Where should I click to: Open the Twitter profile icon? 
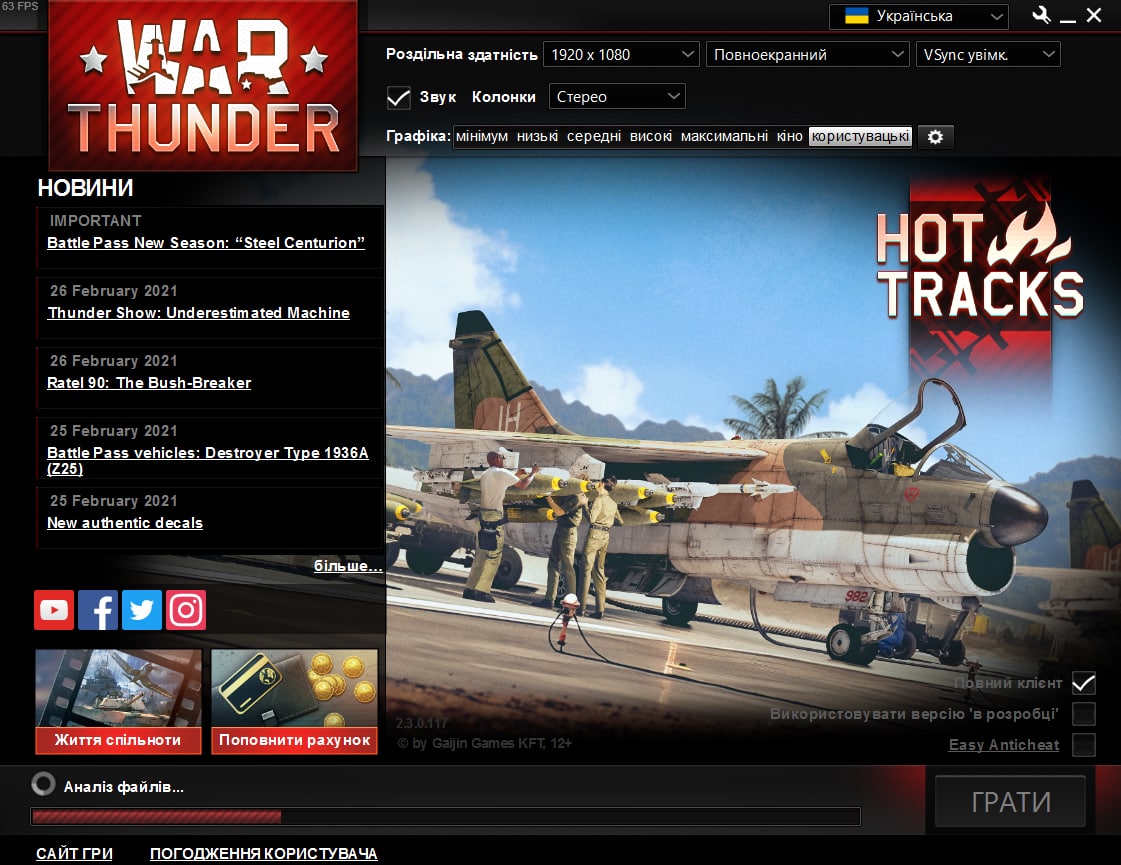tap(142, 610)
